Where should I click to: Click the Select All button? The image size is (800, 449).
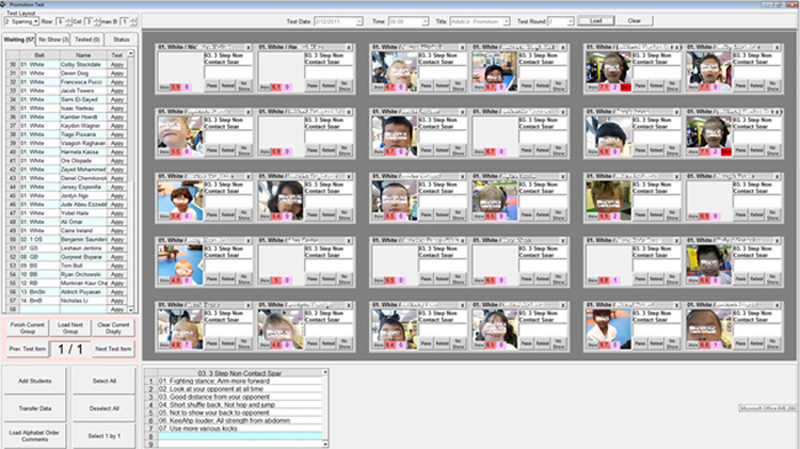pos(106,381)
